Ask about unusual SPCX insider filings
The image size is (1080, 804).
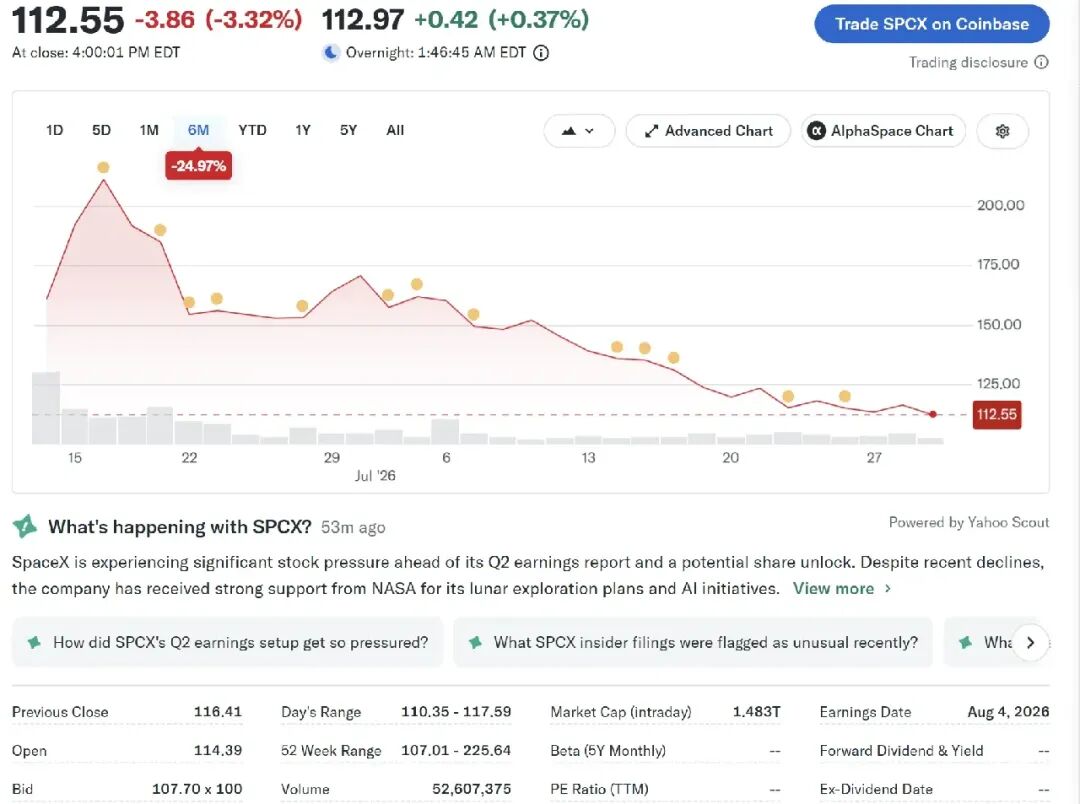(x=693, y=643)
